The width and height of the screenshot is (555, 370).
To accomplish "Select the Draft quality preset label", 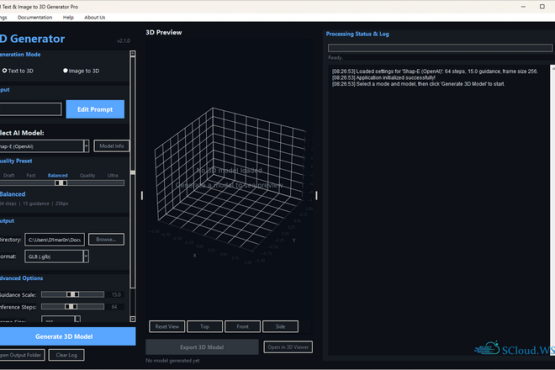I will tap(9, 175).
